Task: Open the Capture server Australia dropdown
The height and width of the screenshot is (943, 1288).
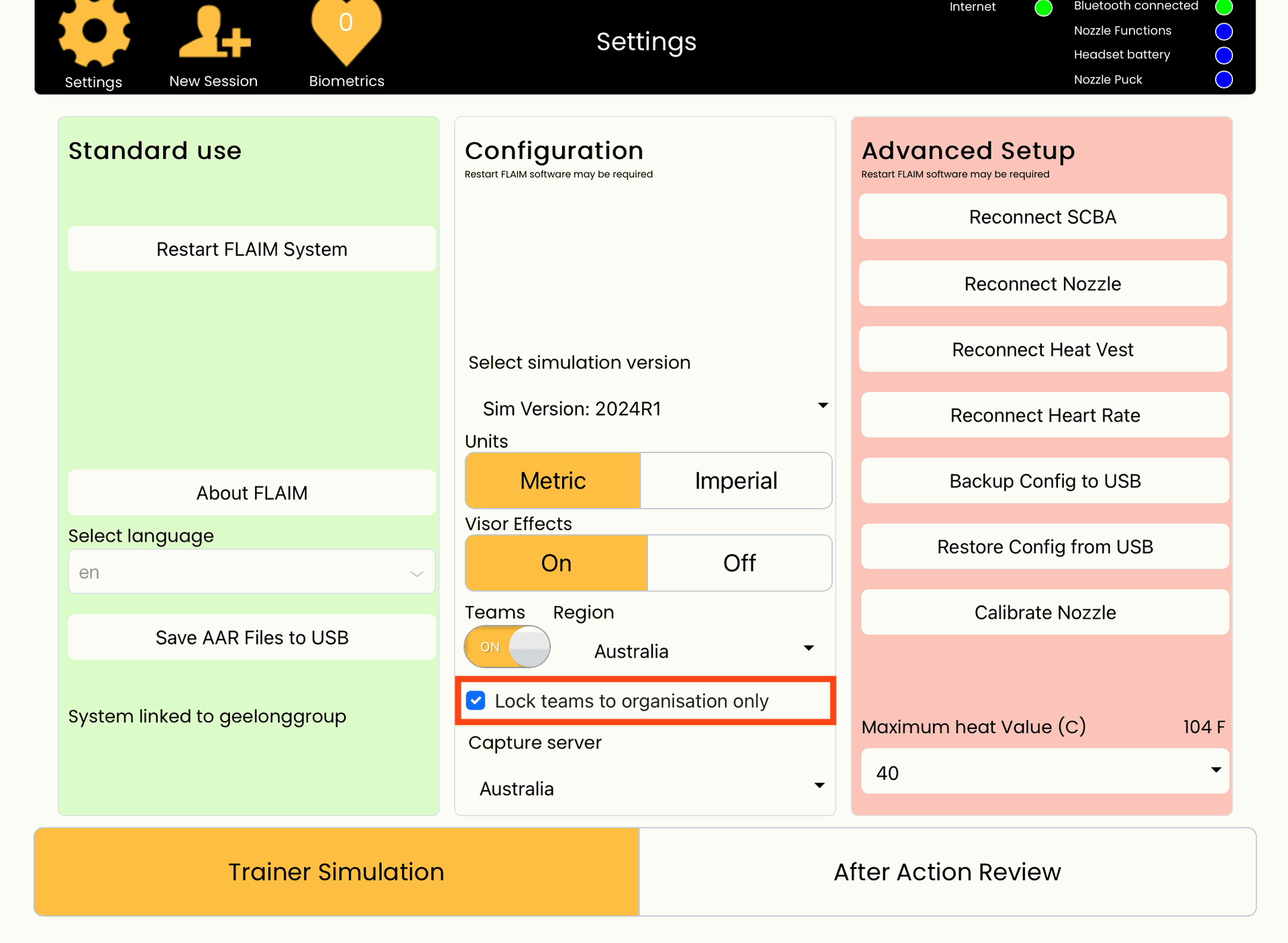Action: coord(647,788)
